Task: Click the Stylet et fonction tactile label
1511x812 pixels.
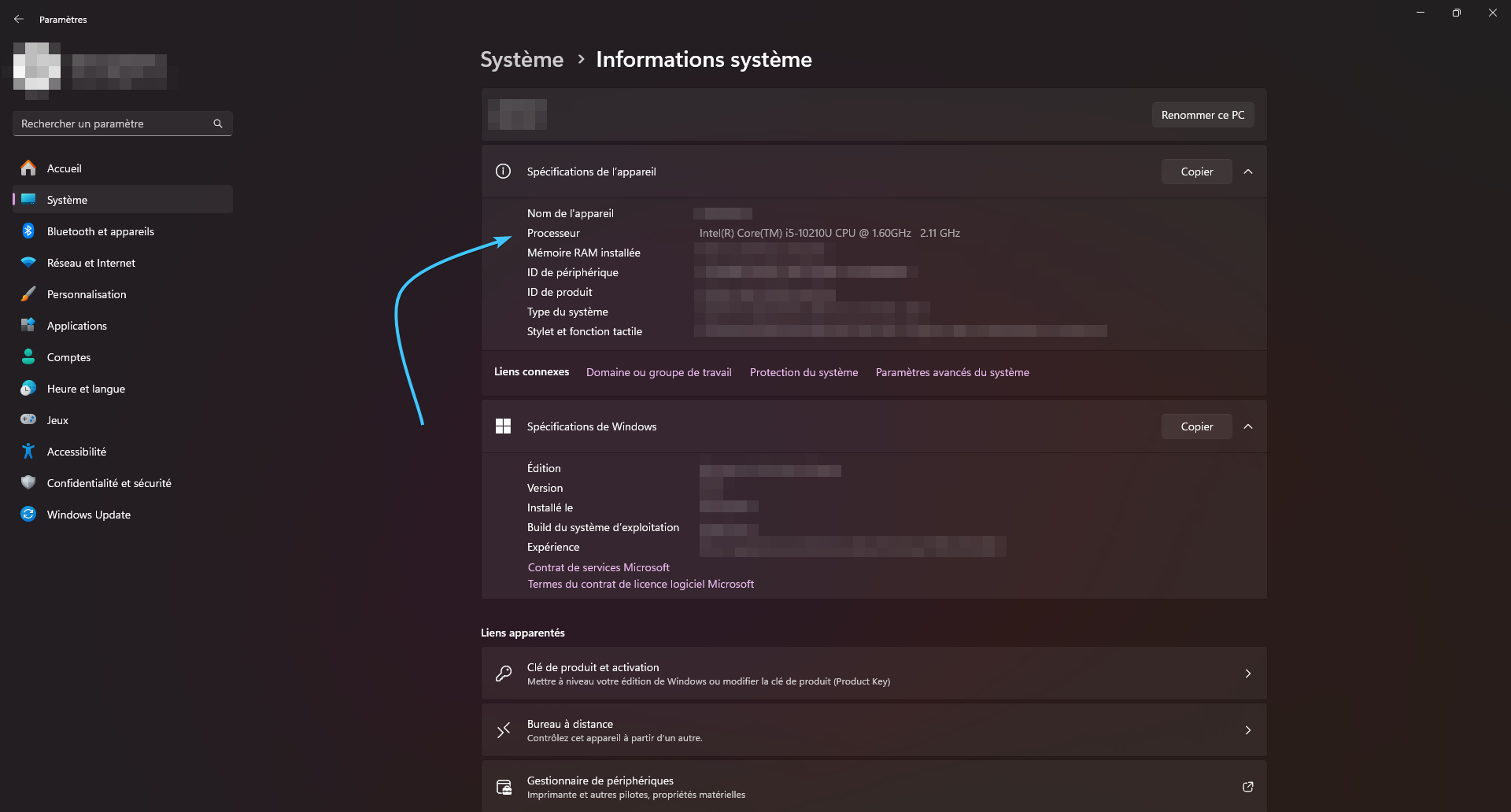Action: click(x=585, y=331)
